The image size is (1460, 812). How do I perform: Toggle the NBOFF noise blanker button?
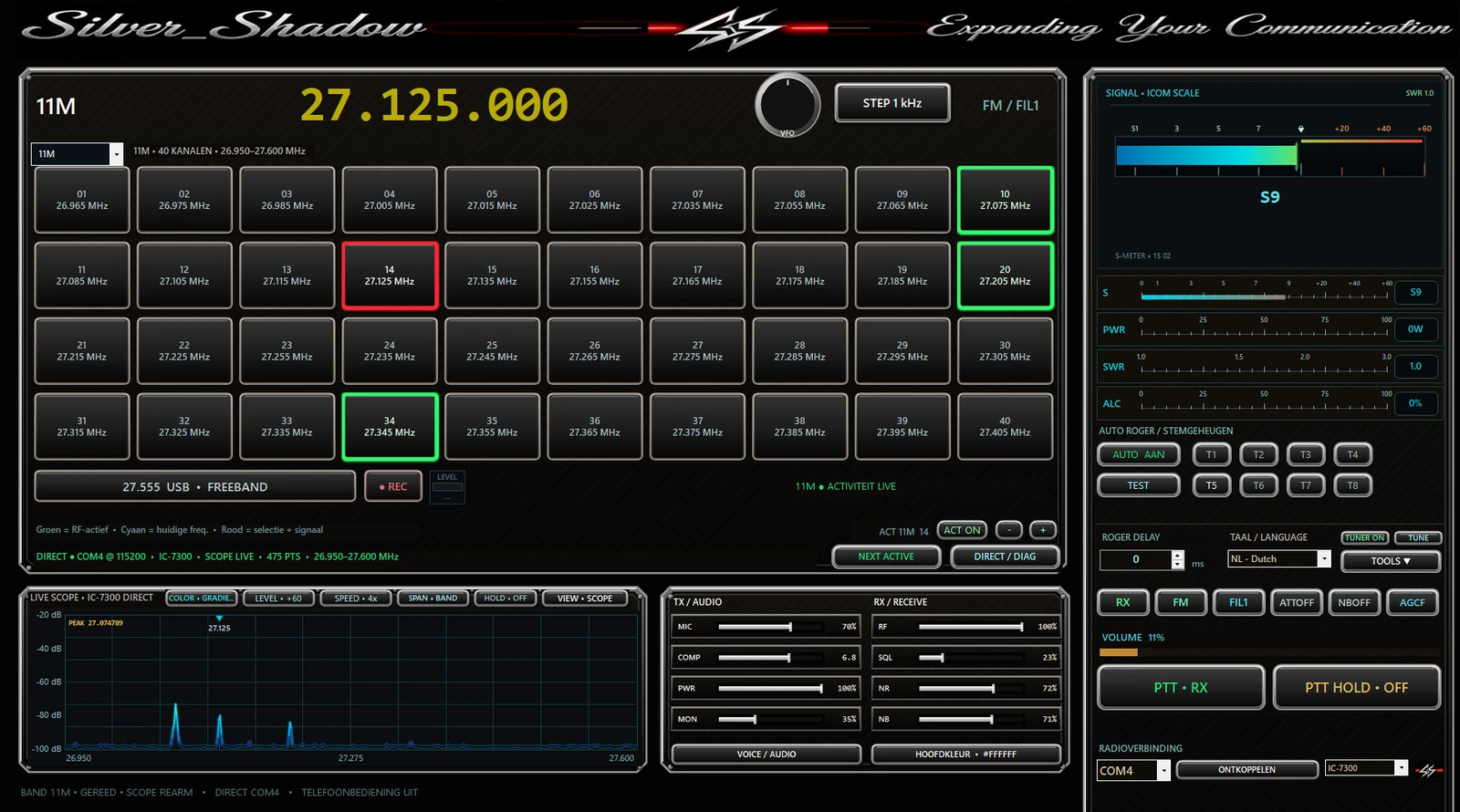1354,602
